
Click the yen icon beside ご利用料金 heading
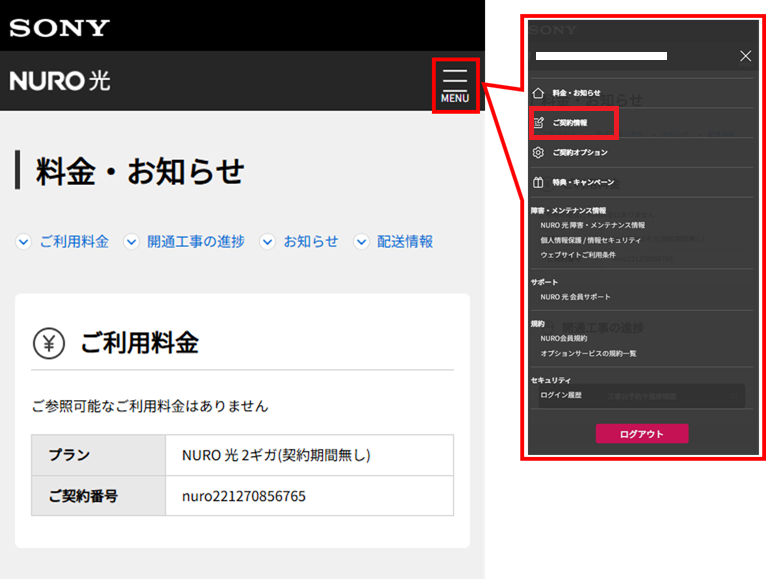49,343
